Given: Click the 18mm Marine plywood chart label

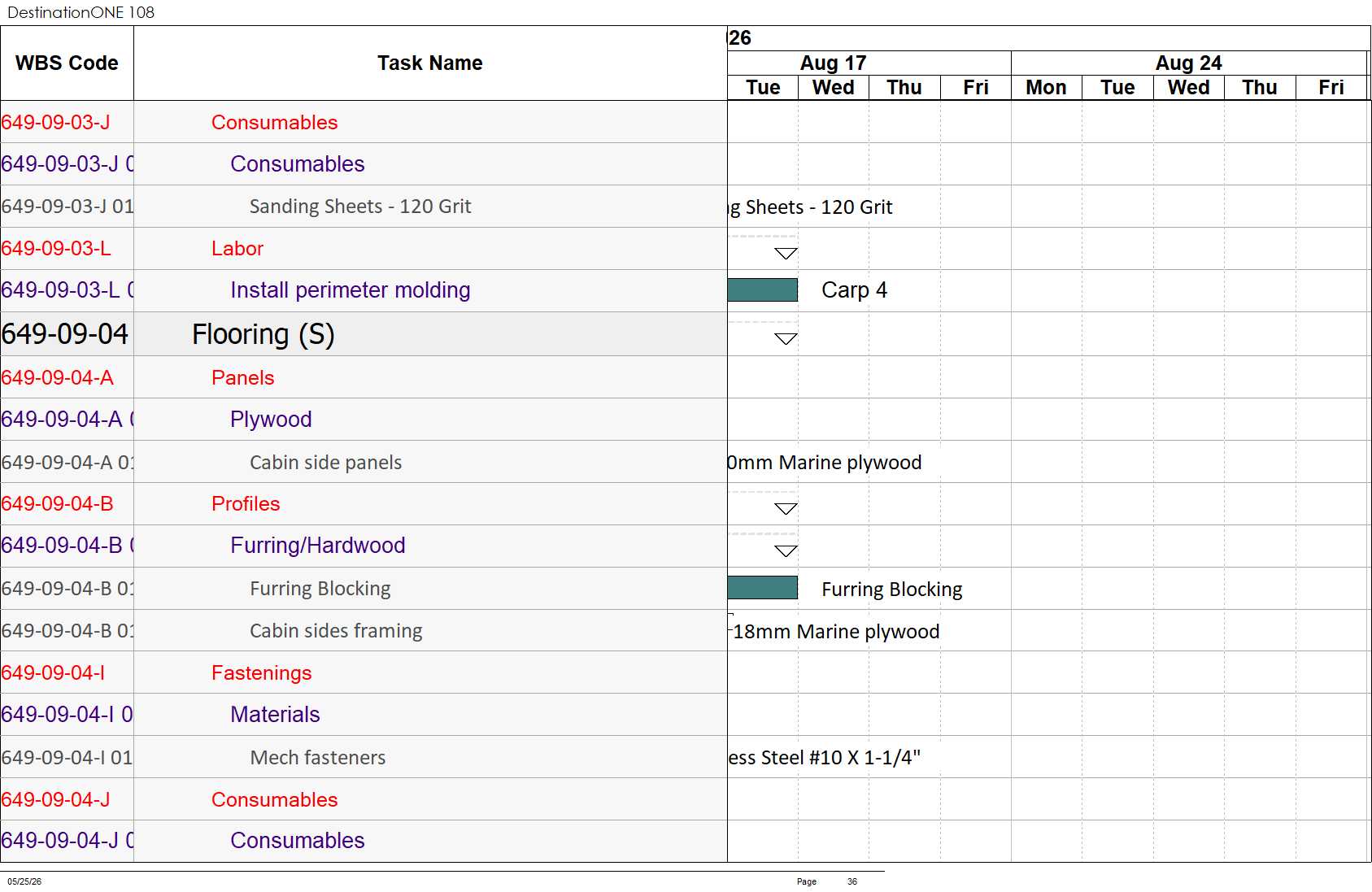Looking at the screenshot, I should coord(836,632).
